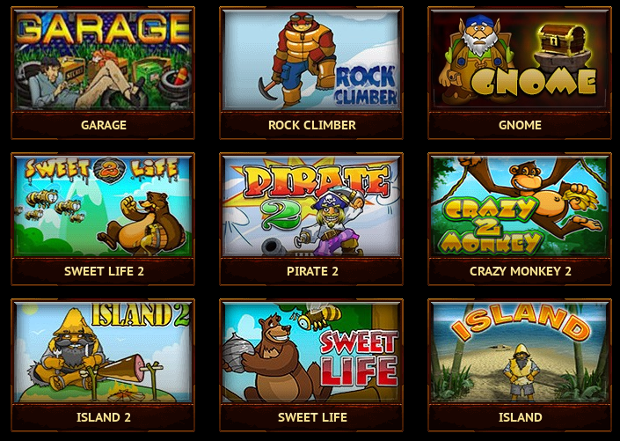620x441 pixels.
Task: Open the ISLAND 2 text label
Action: pos(104,417)
